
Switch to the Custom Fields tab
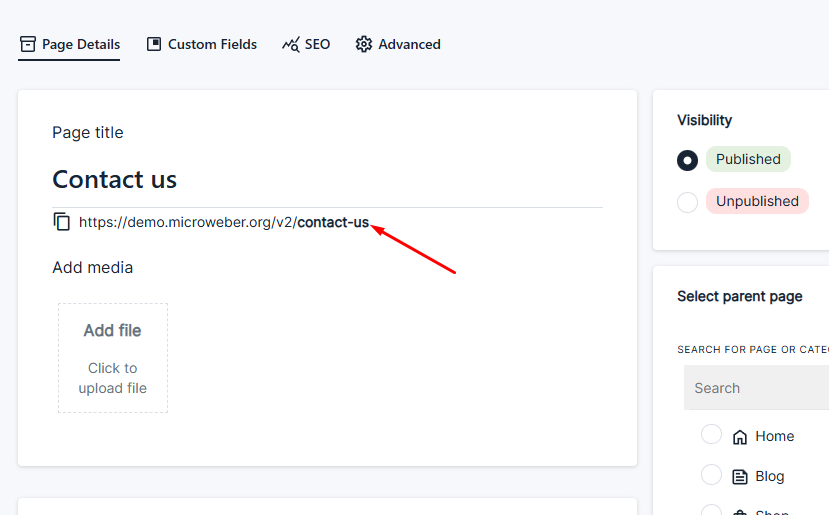pyautogui.click(x=212, y=44)
